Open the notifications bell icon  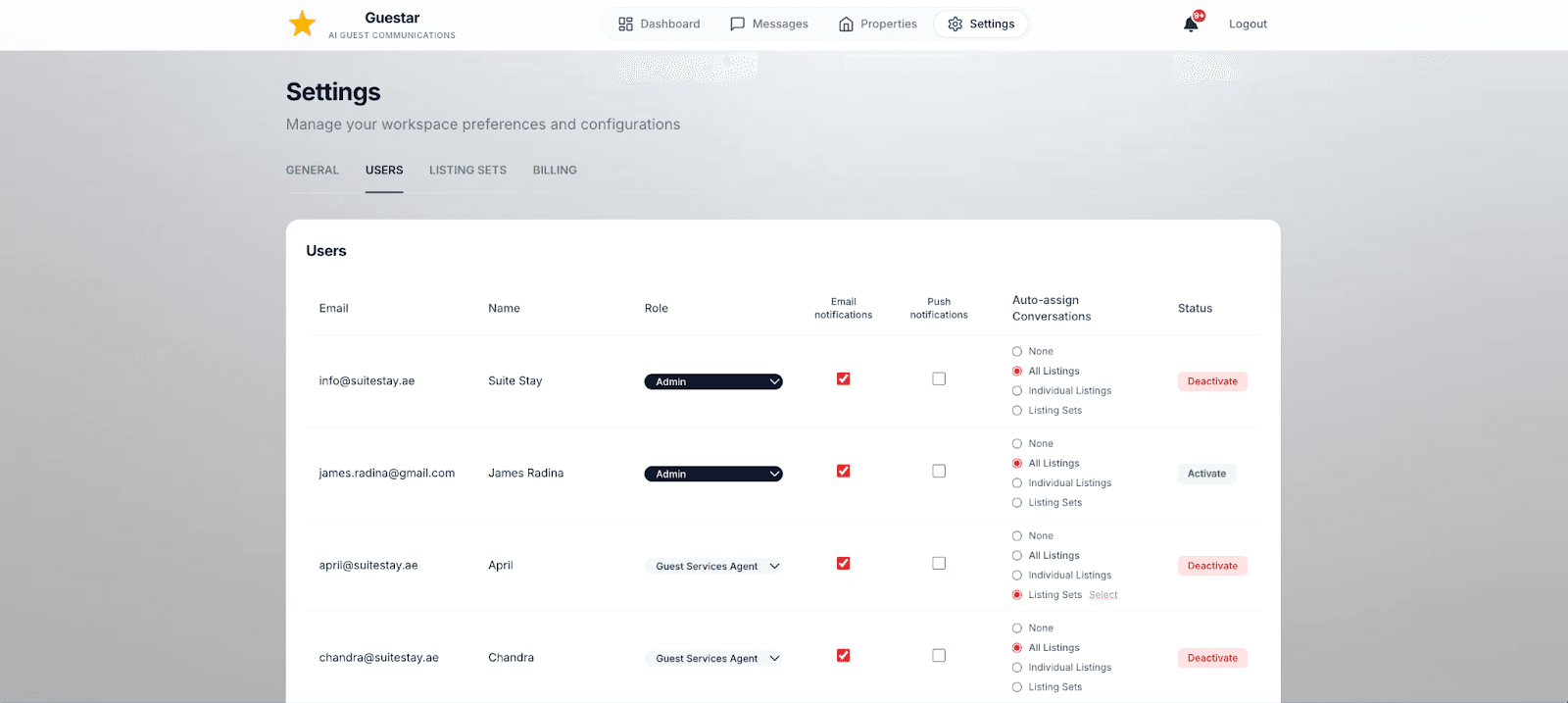pos(1191,25)
